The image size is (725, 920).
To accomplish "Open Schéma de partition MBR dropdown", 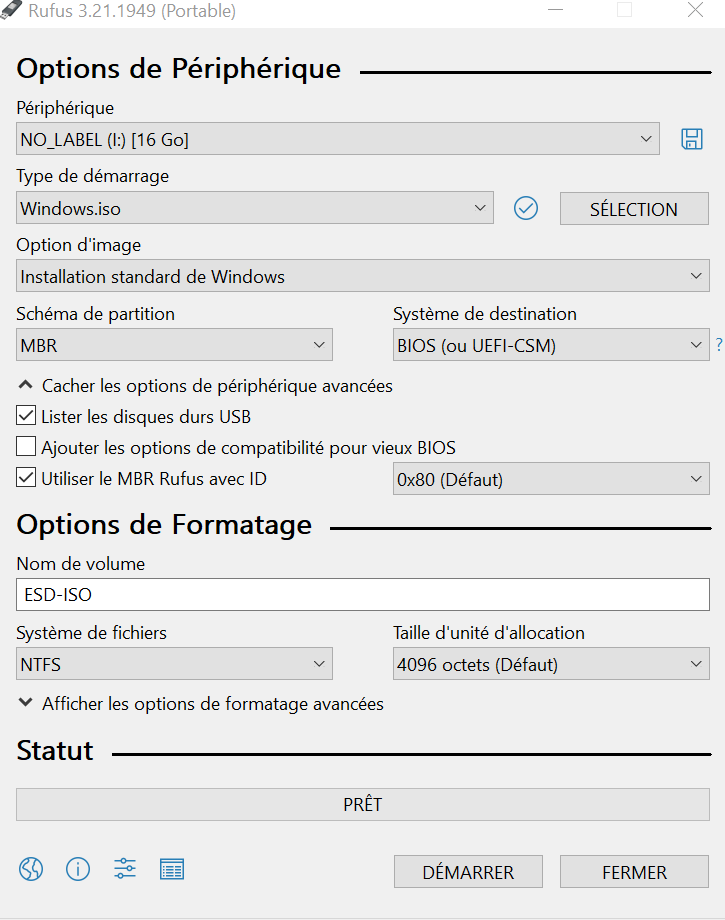I will pos(174,344).
